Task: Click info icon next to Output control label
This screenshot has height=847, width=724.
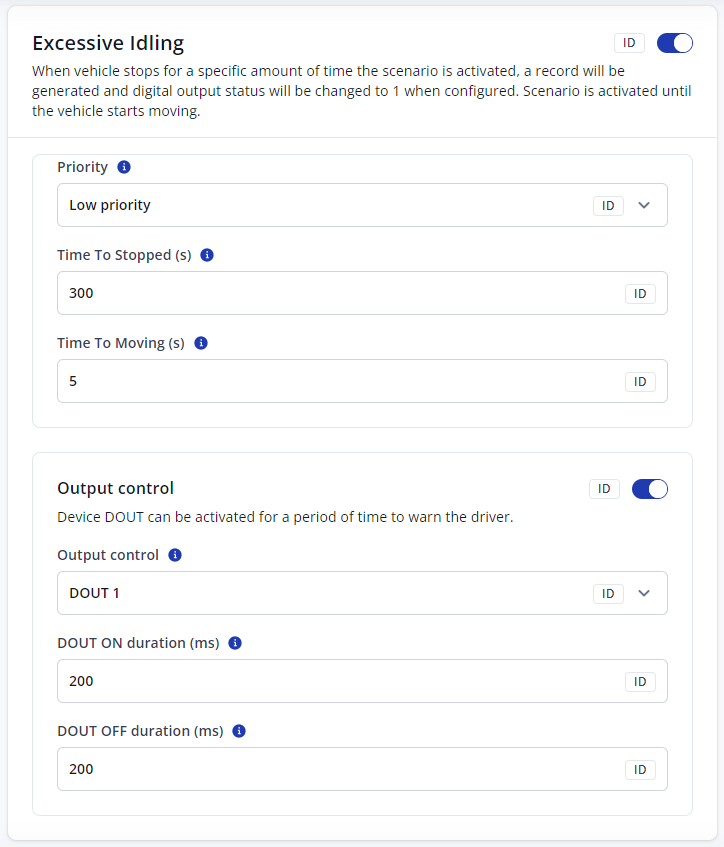Action: coord(175,555)
